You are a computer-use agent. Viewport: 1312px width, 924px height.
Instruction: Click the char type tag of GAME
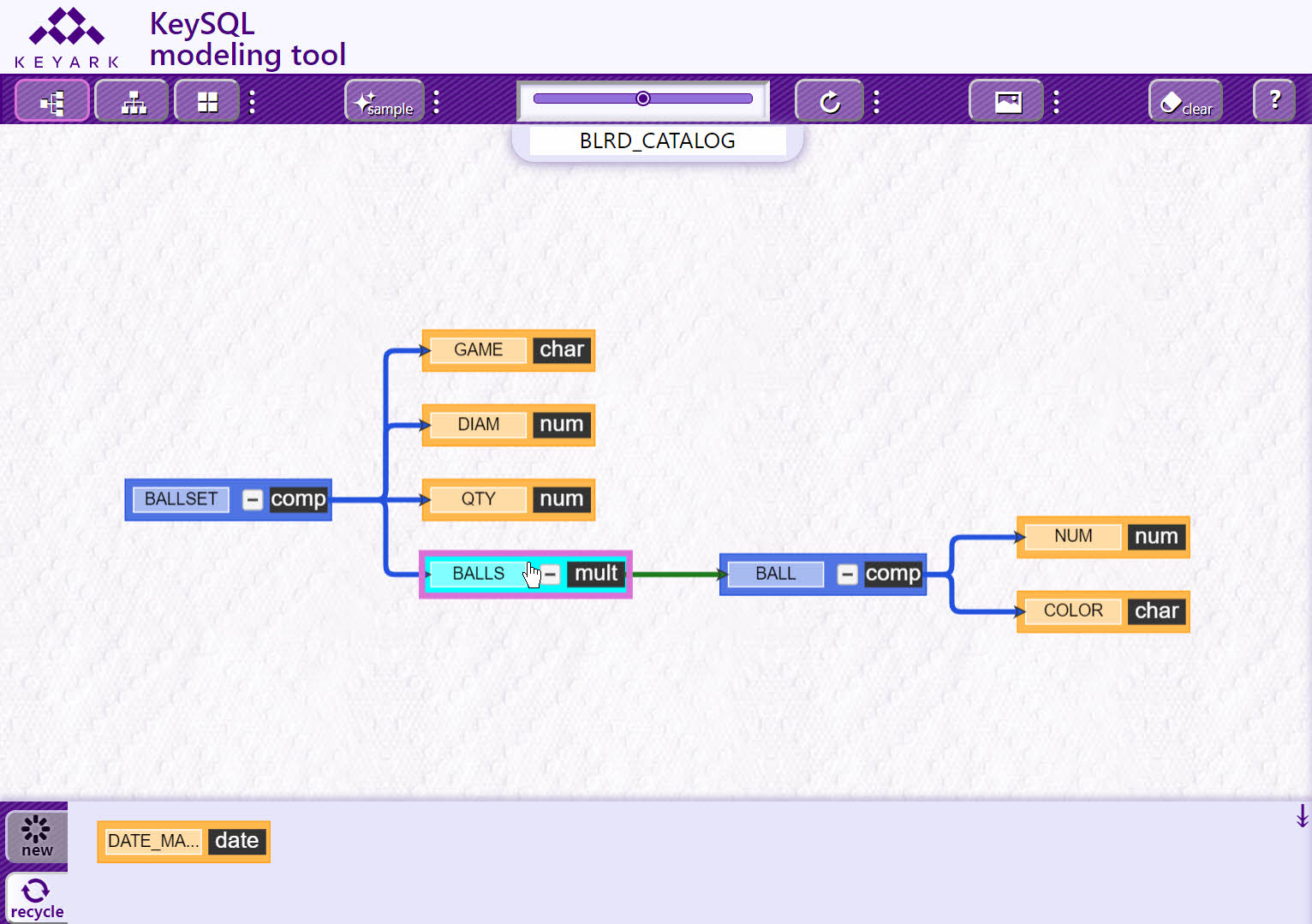tap(562, 350)
